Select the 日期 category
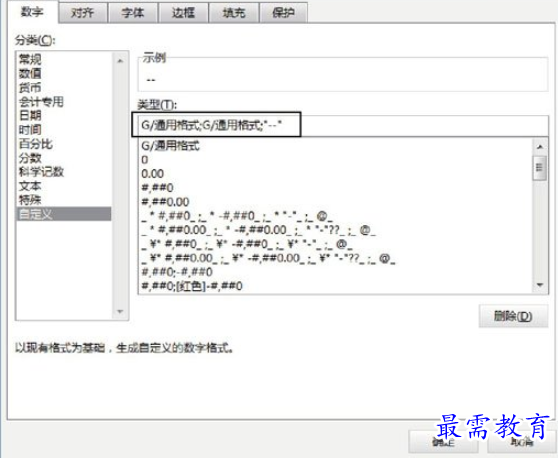This screenshot has height=458, width=558. (64, 116)
